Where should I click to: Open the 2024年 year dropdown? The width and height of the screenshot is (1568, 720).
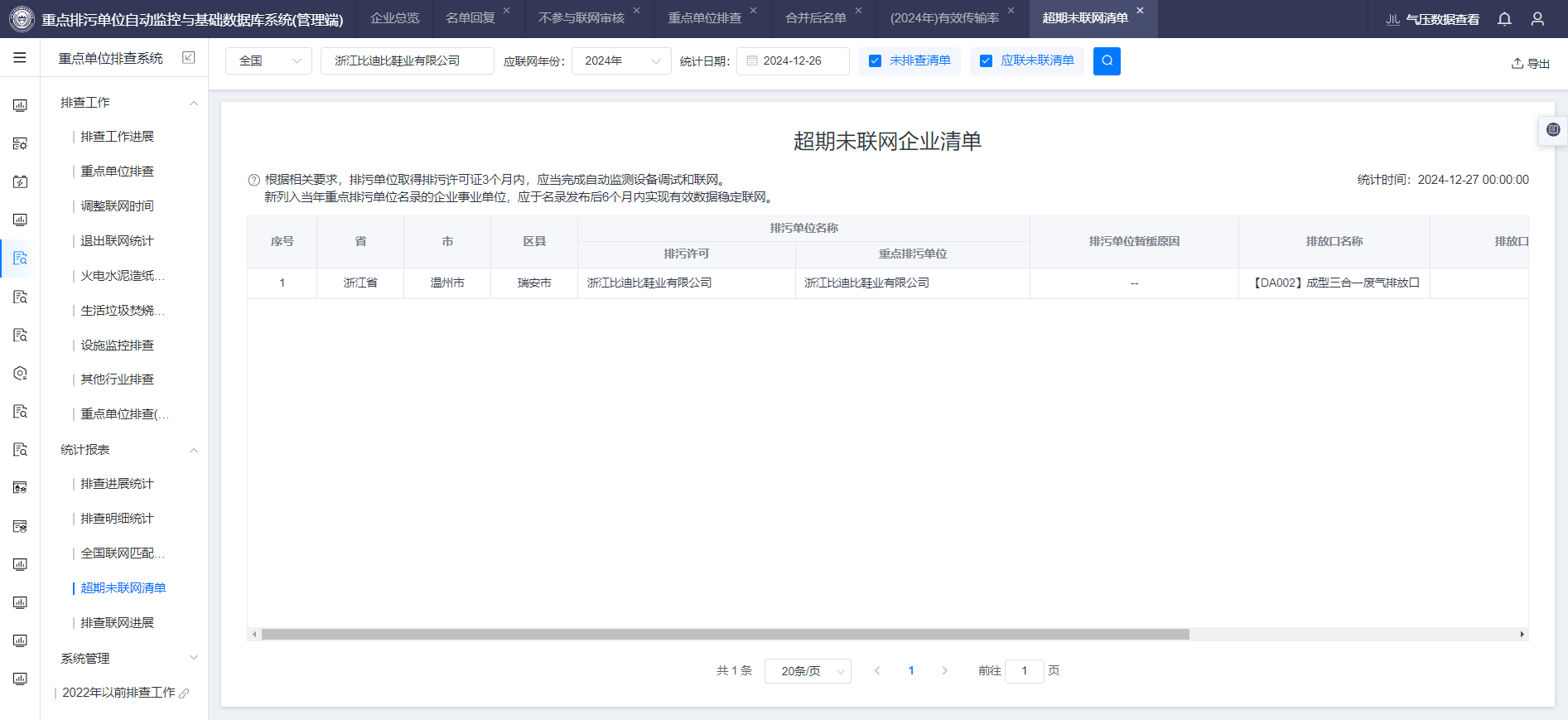(621, 60)
